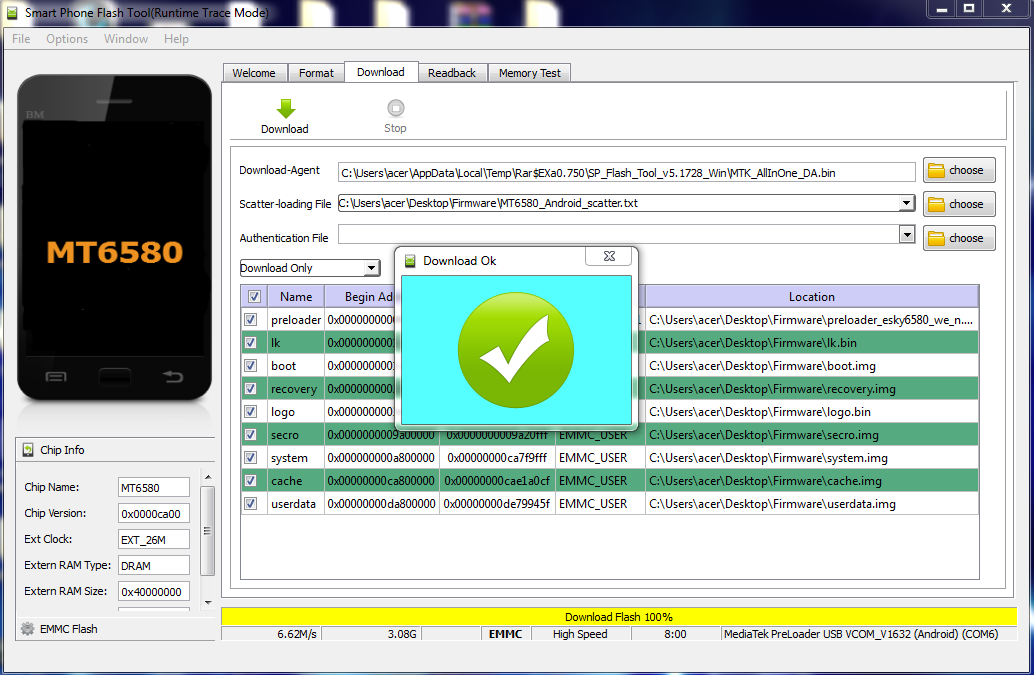Click the Chip Info scrollbar thumb
The width and height of the screenshot is (1034, 675).
click(207, 531)
